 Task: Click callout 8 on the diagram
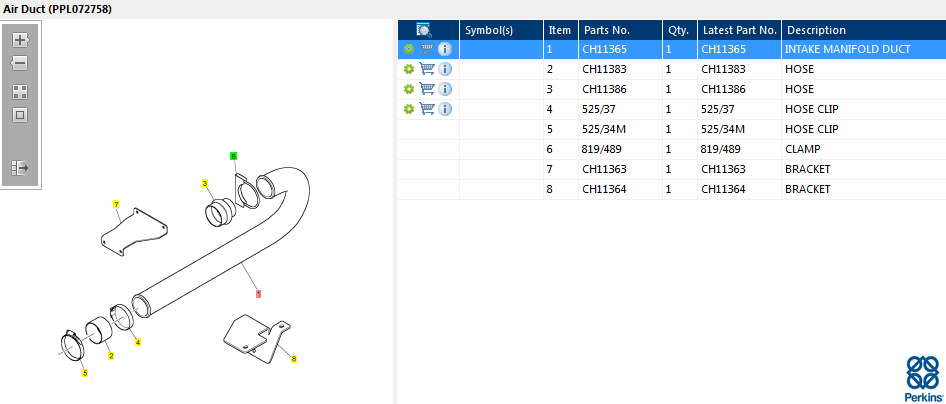click(294, 359)
